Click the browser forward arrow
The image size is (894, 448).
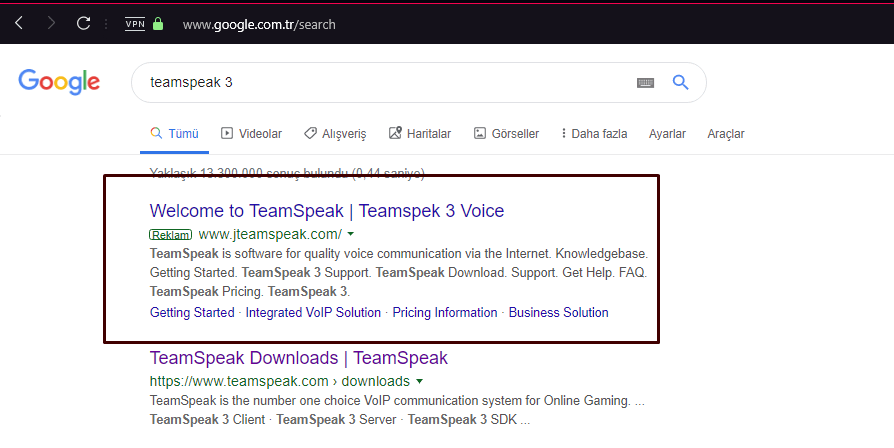51,23
